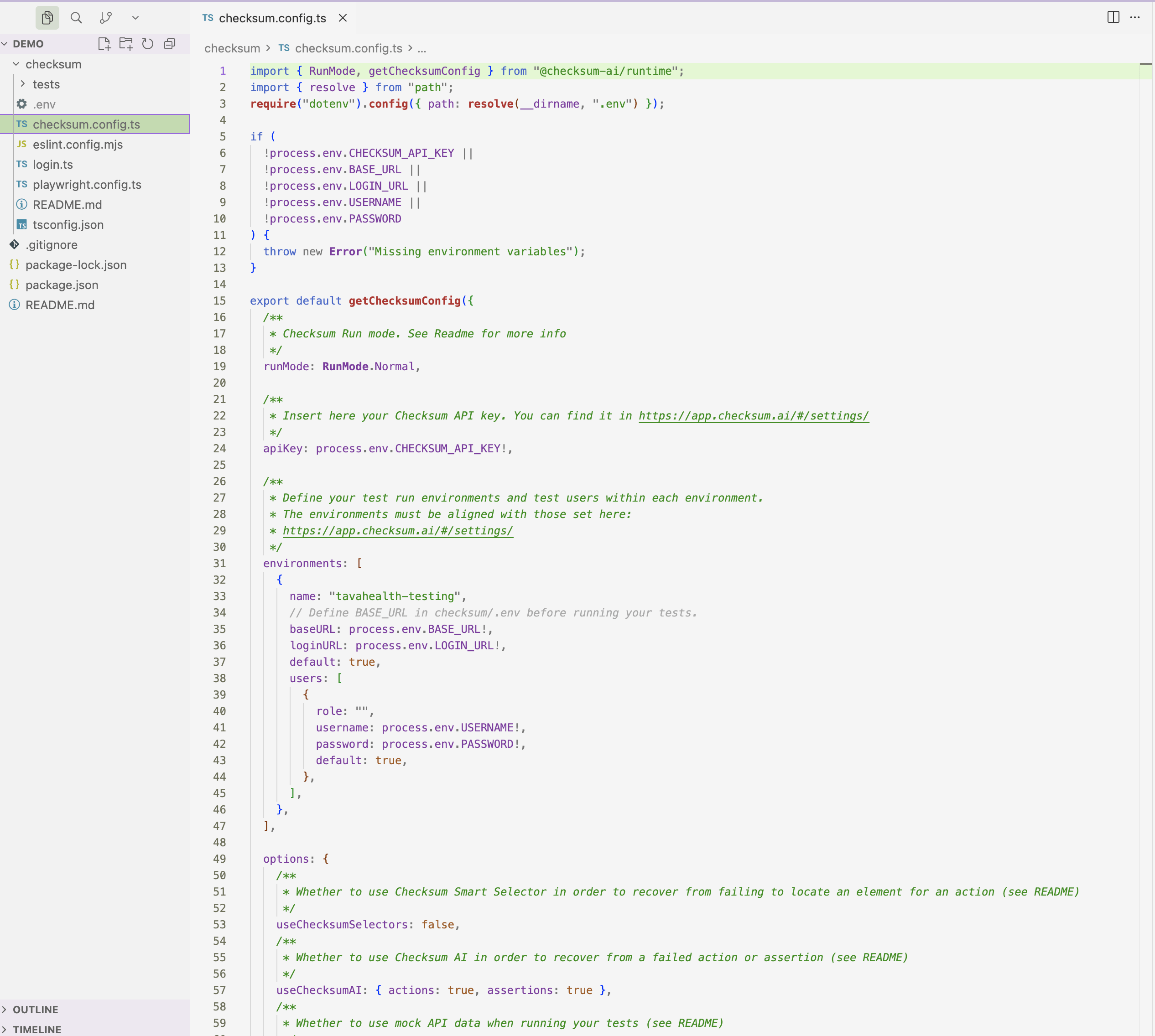Switch to the checksum.config.ts editor tab
Screen dimensions: 1155x1036
pos(272,18)
